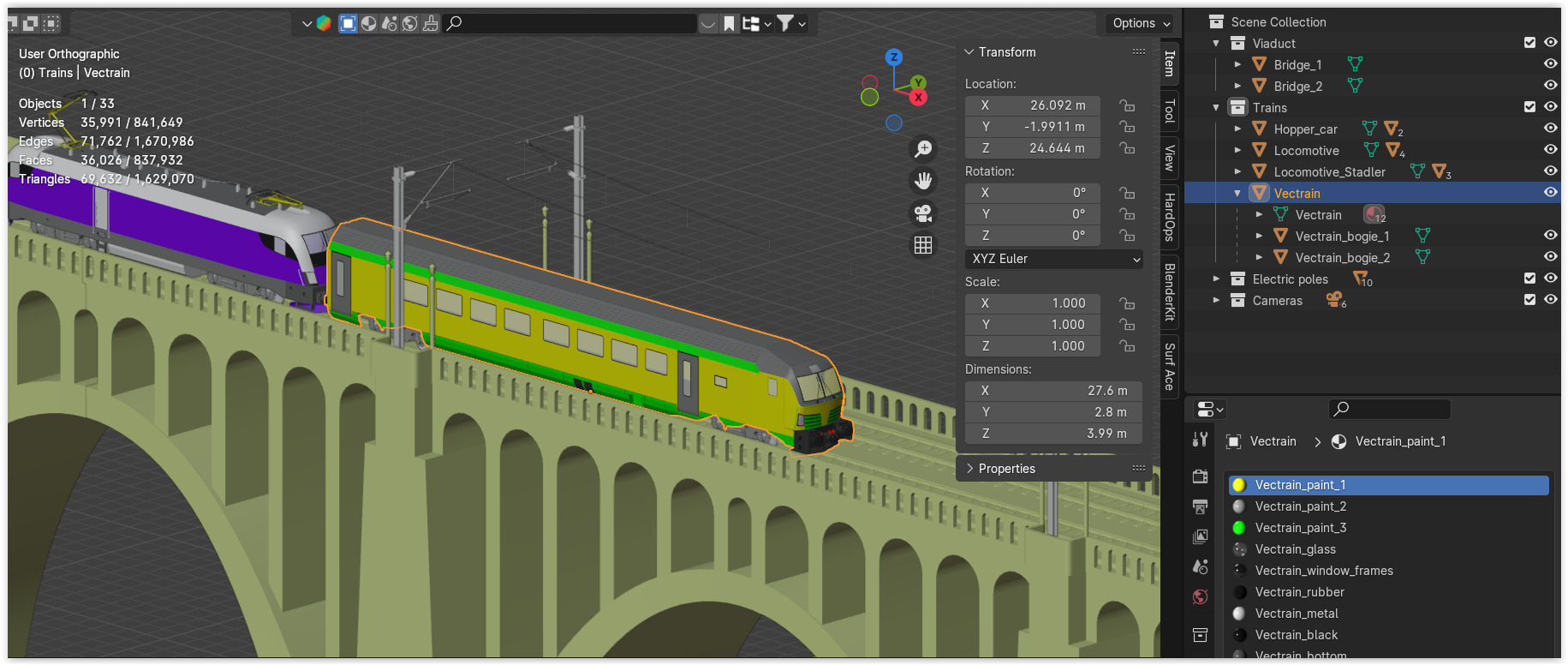Open the properties editor type dropdown
The height and width of the screenshot is (665, 1568).
[x=1209, y=410]
